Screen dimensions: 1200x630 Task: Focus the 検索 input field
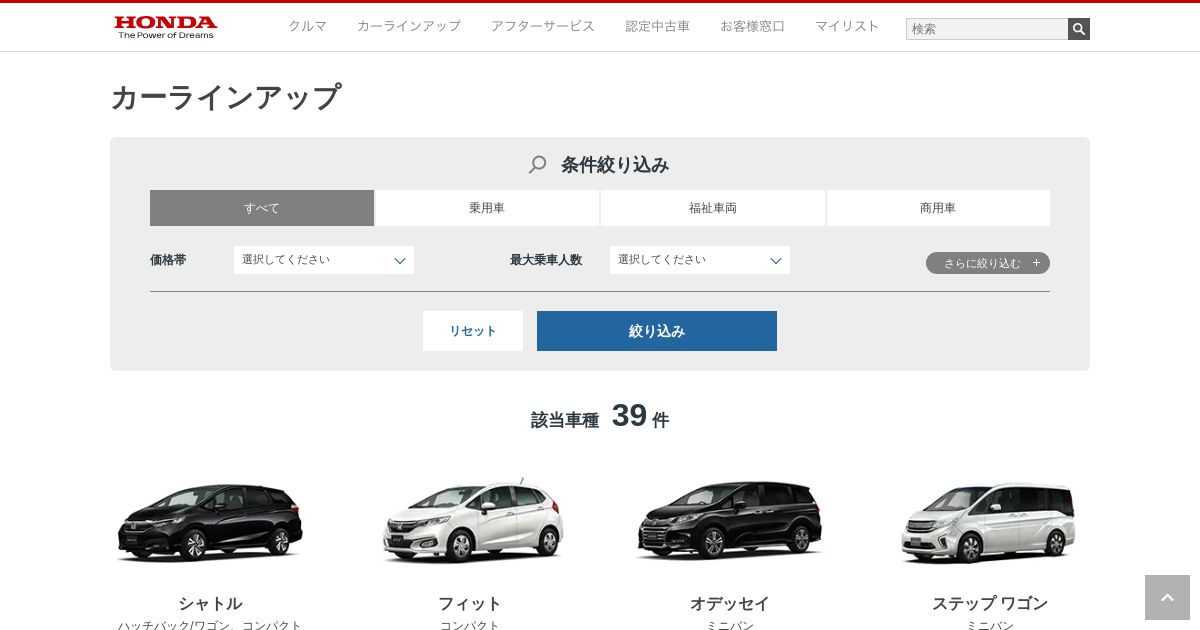click(987, 29)
